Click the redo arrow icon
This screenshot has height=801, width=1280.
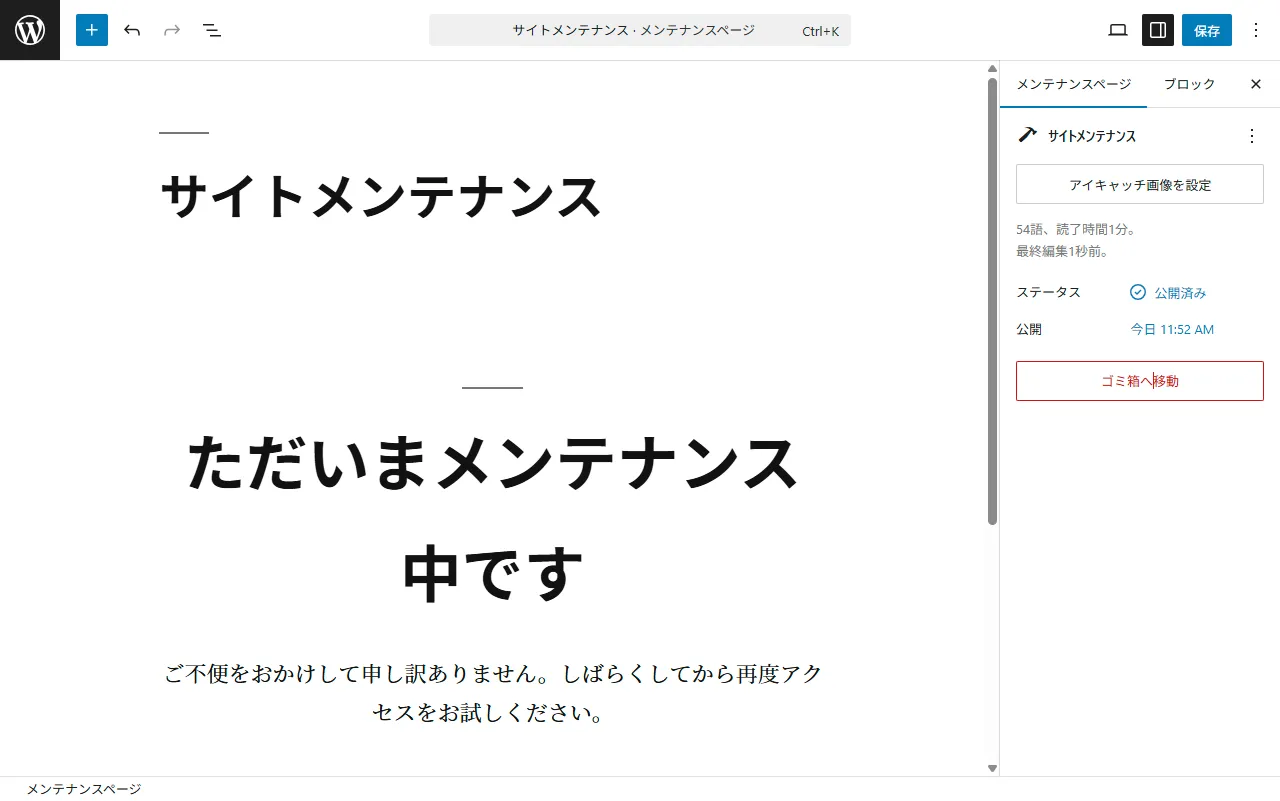172,30
